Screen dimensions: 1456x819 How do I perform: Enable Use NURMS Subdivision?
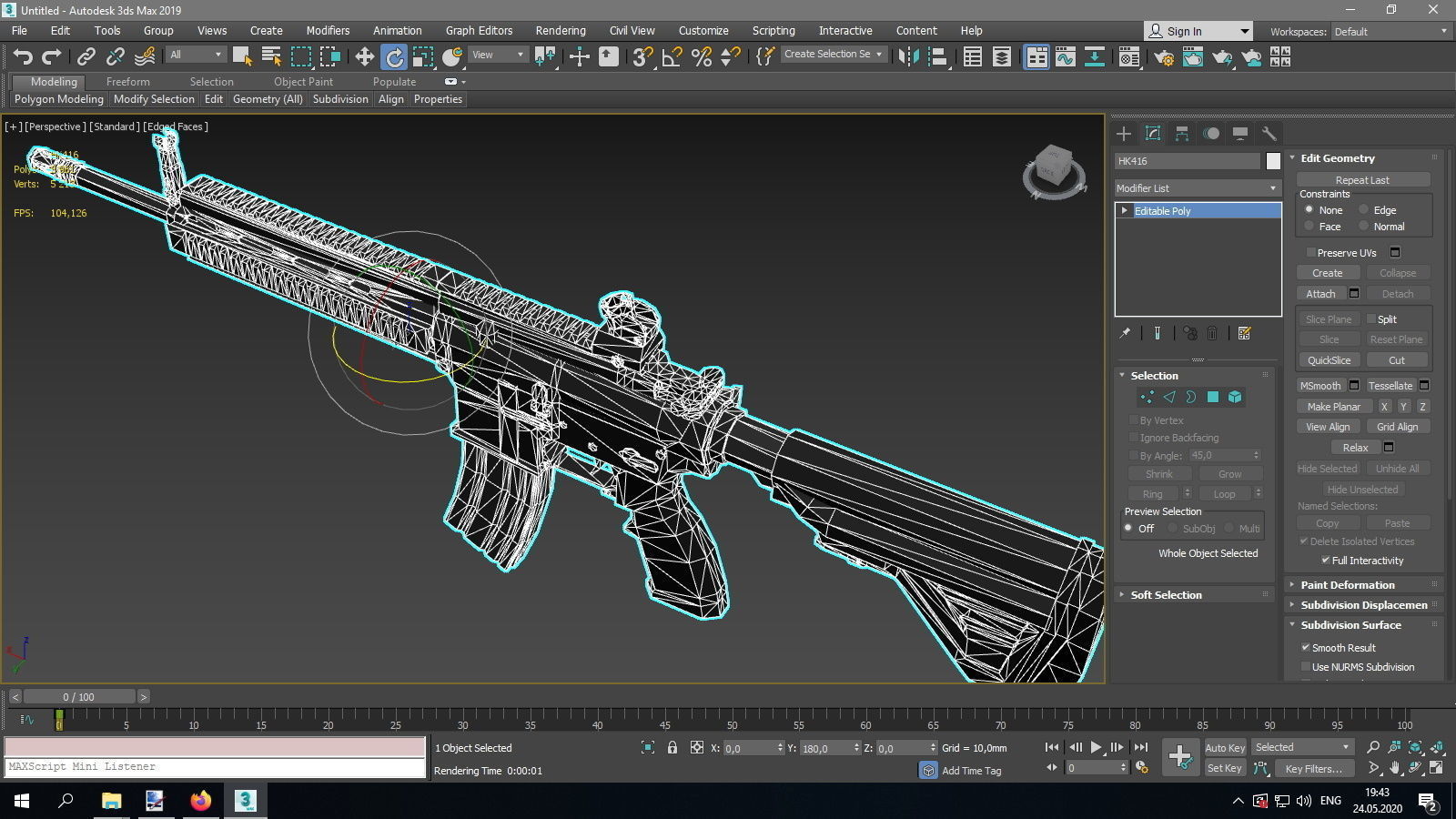[1307, 666]
